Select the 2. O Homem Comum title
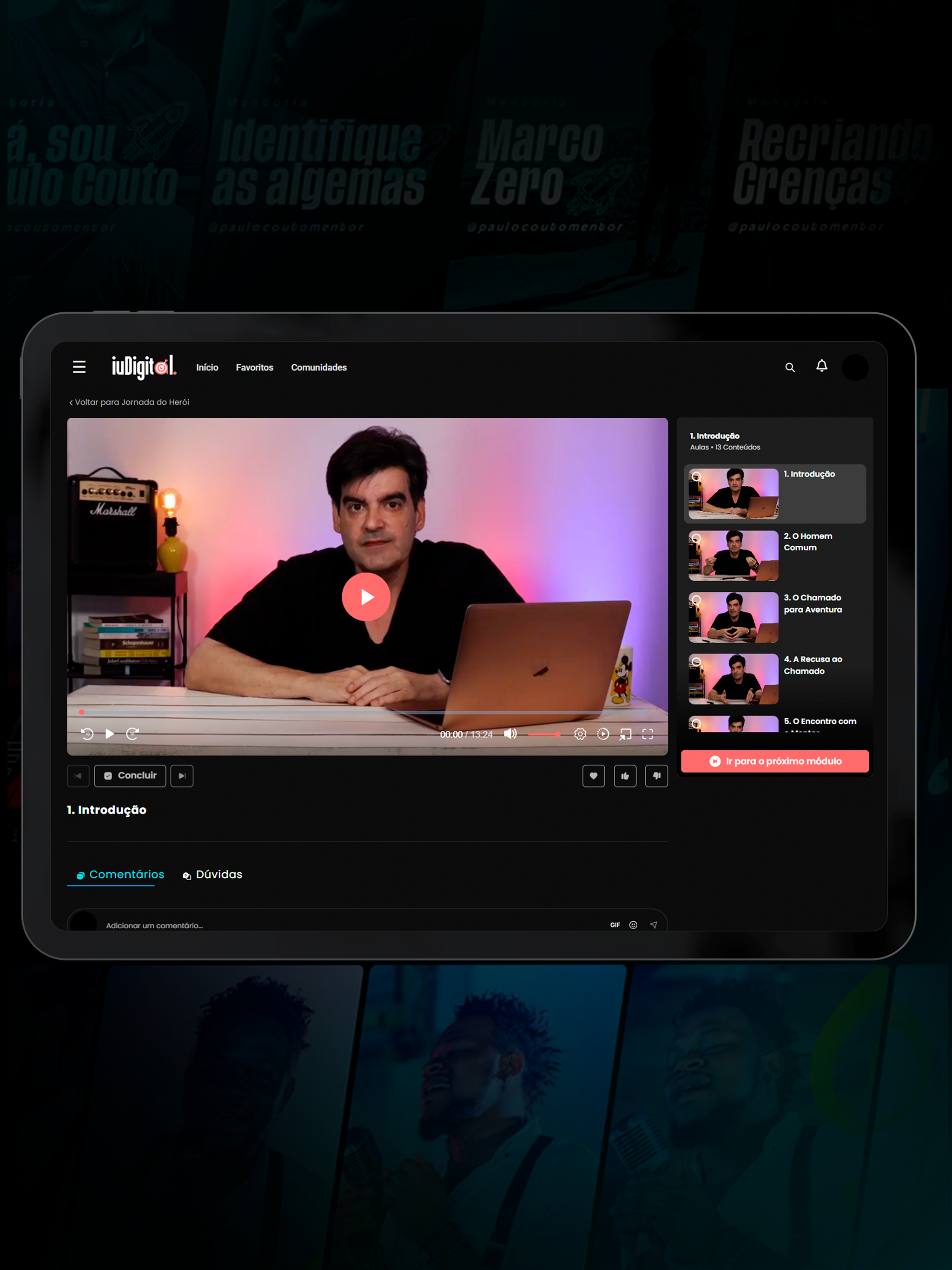 pos(808,542)
